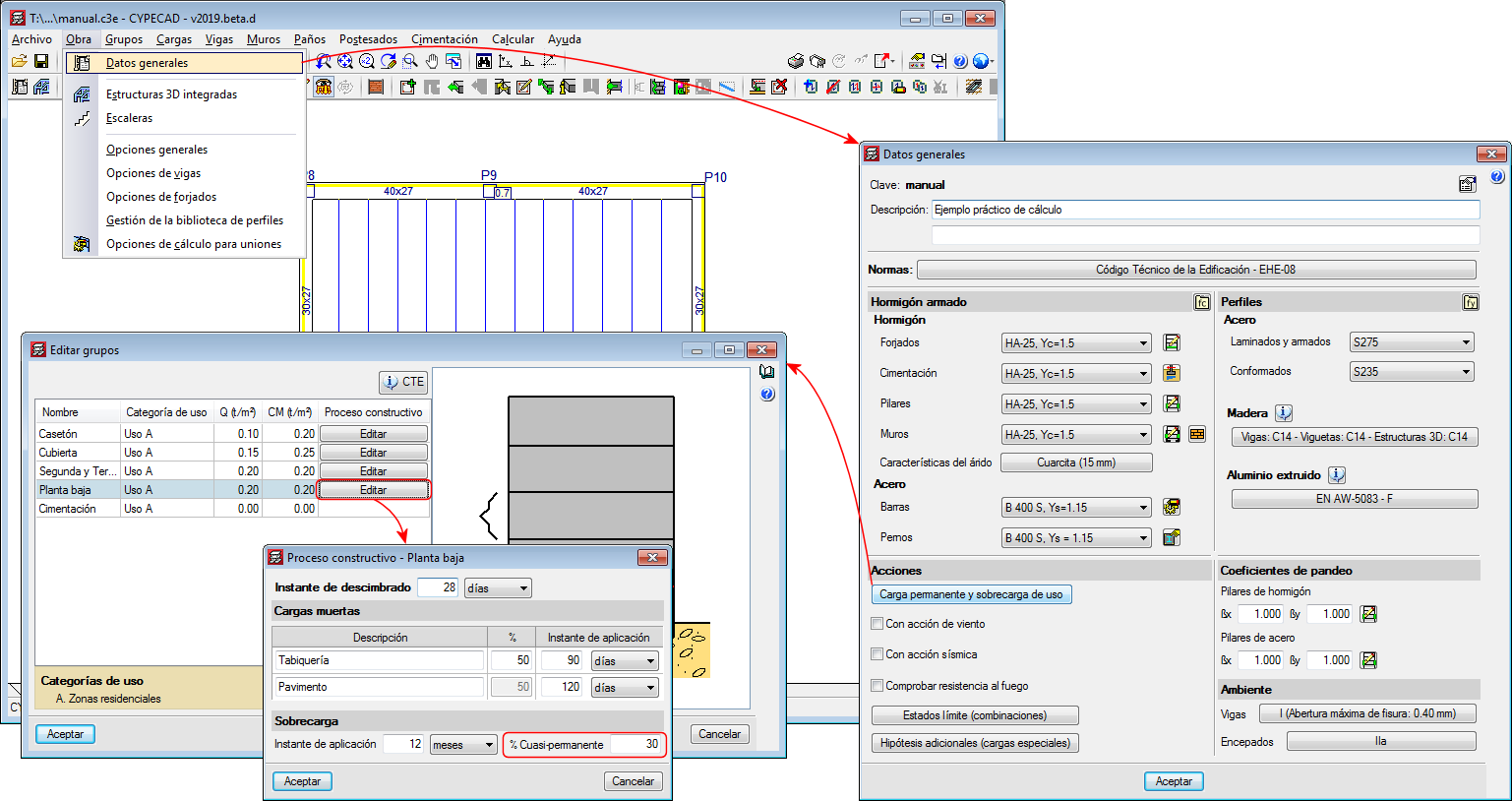Click Hipótesis adicionales (cargas especiales) button

(x=975, y=743)
